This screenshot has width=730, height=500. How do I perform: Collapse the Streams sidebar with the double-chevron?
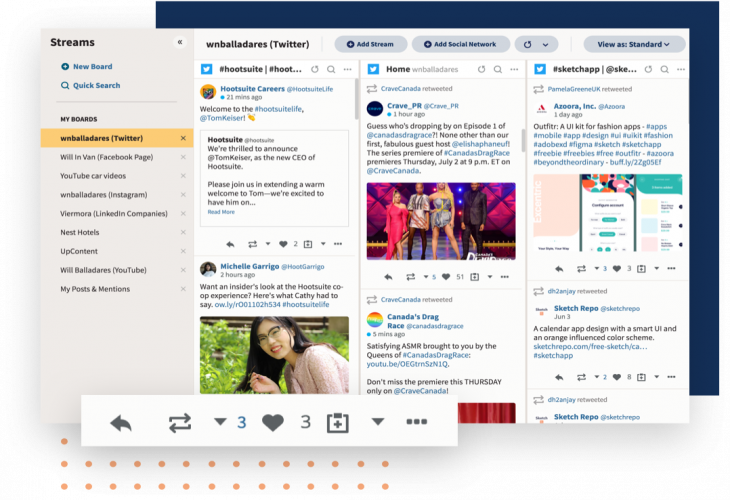pos(180,42)
